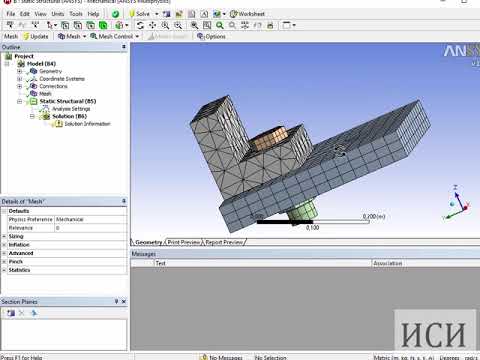
Task: Expand the Inflation section
Action: pos(4,245)
